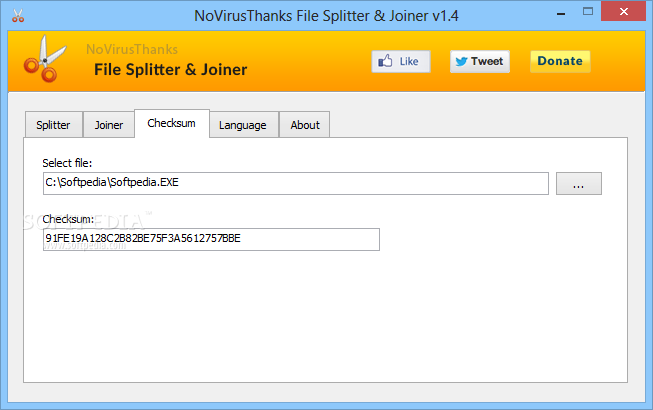Click the Donate button

point(560,62)
